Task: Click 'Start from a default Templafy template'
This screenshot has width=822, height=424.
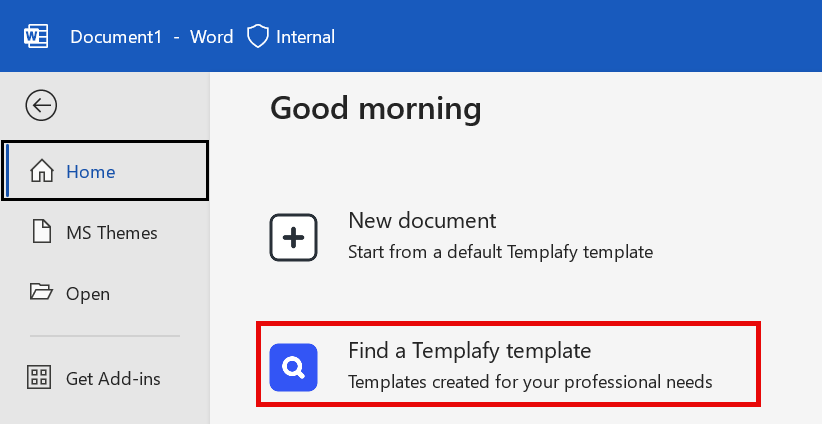Action: [501, 252]
